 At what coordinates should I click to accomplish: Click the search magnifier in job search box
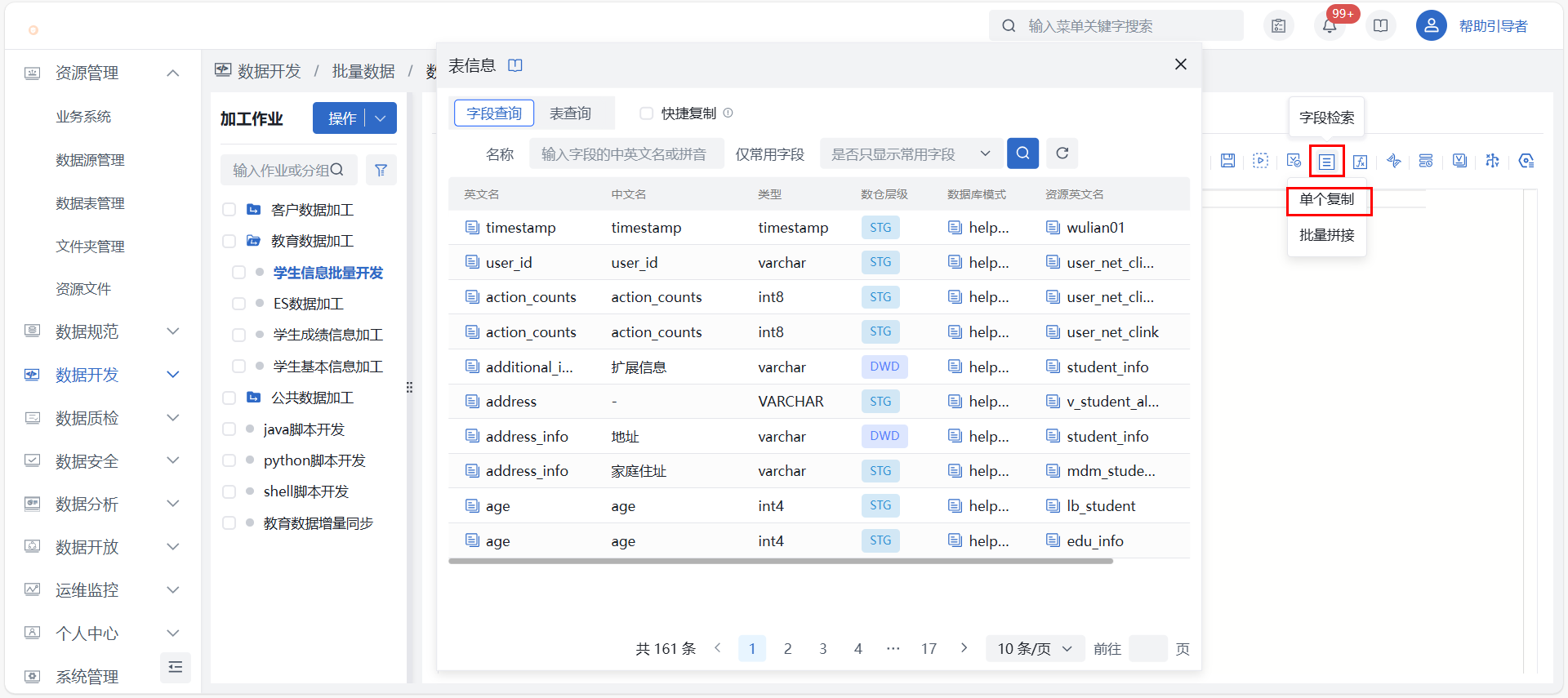(337, 170)
